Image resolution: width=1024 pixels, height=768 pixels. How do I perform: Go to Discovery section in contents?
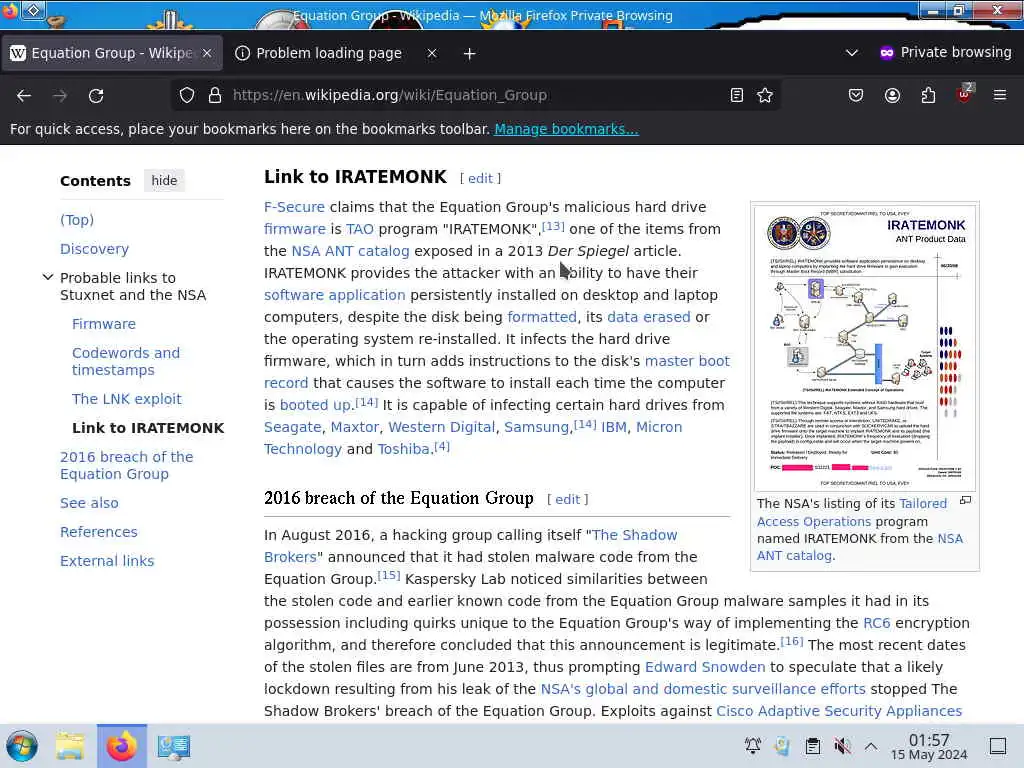(95, 249)
